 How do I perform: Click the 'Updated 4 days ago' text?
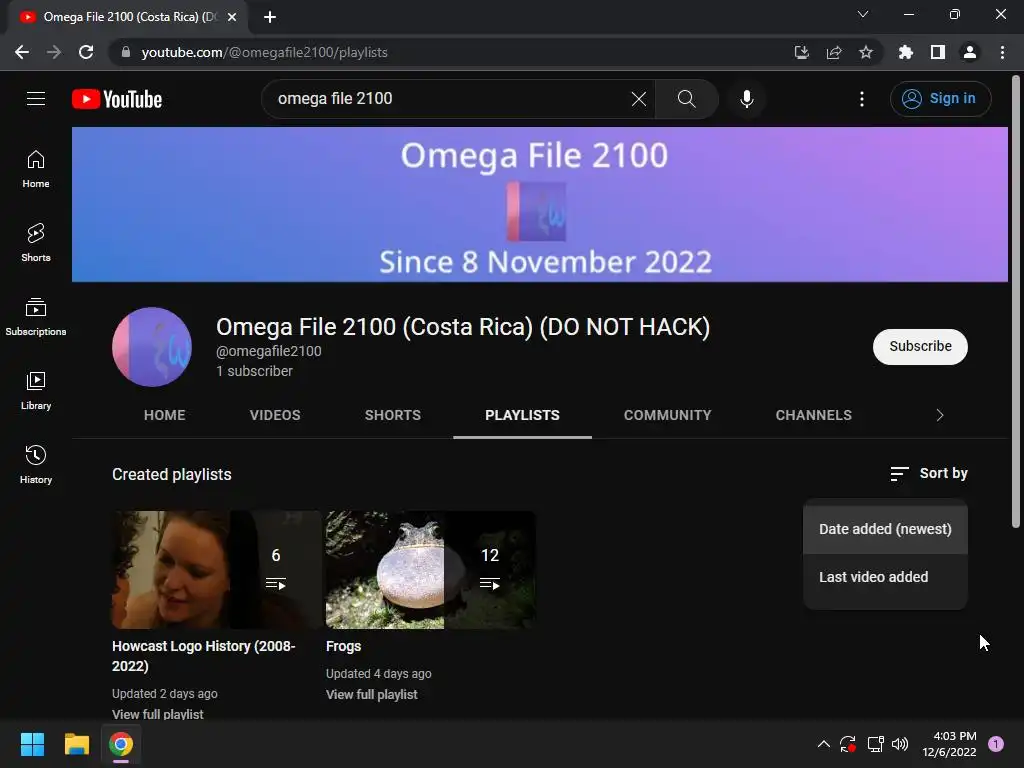coord(379,673)
